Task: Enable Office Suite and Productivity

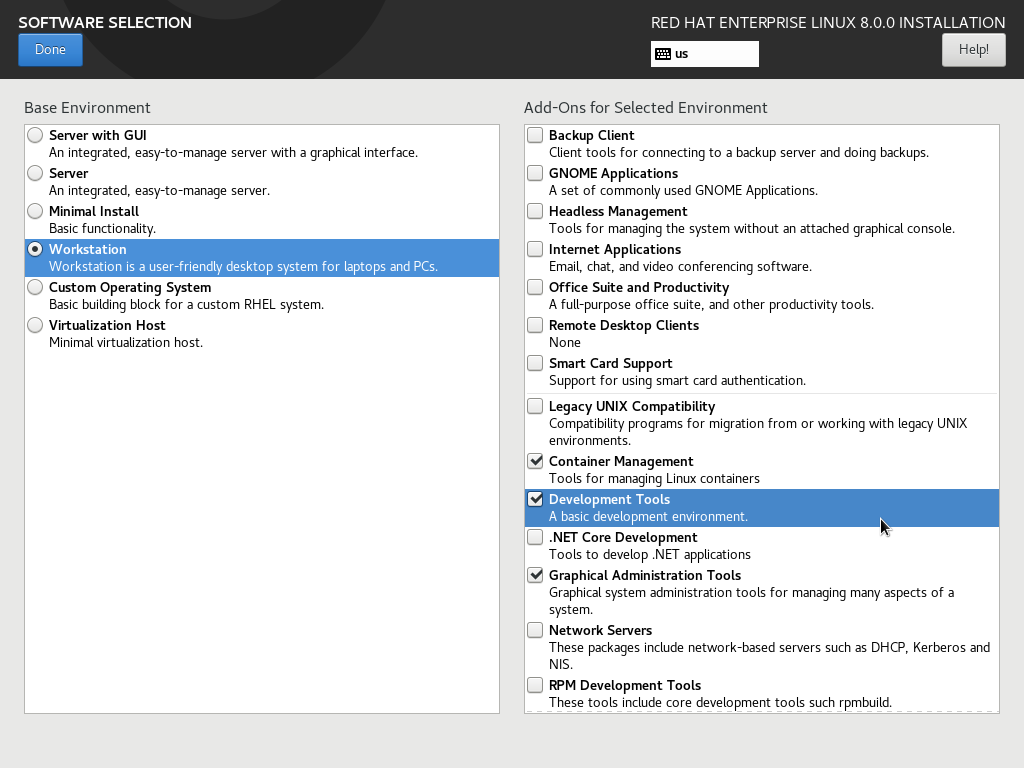Action: tap(535, 286)
